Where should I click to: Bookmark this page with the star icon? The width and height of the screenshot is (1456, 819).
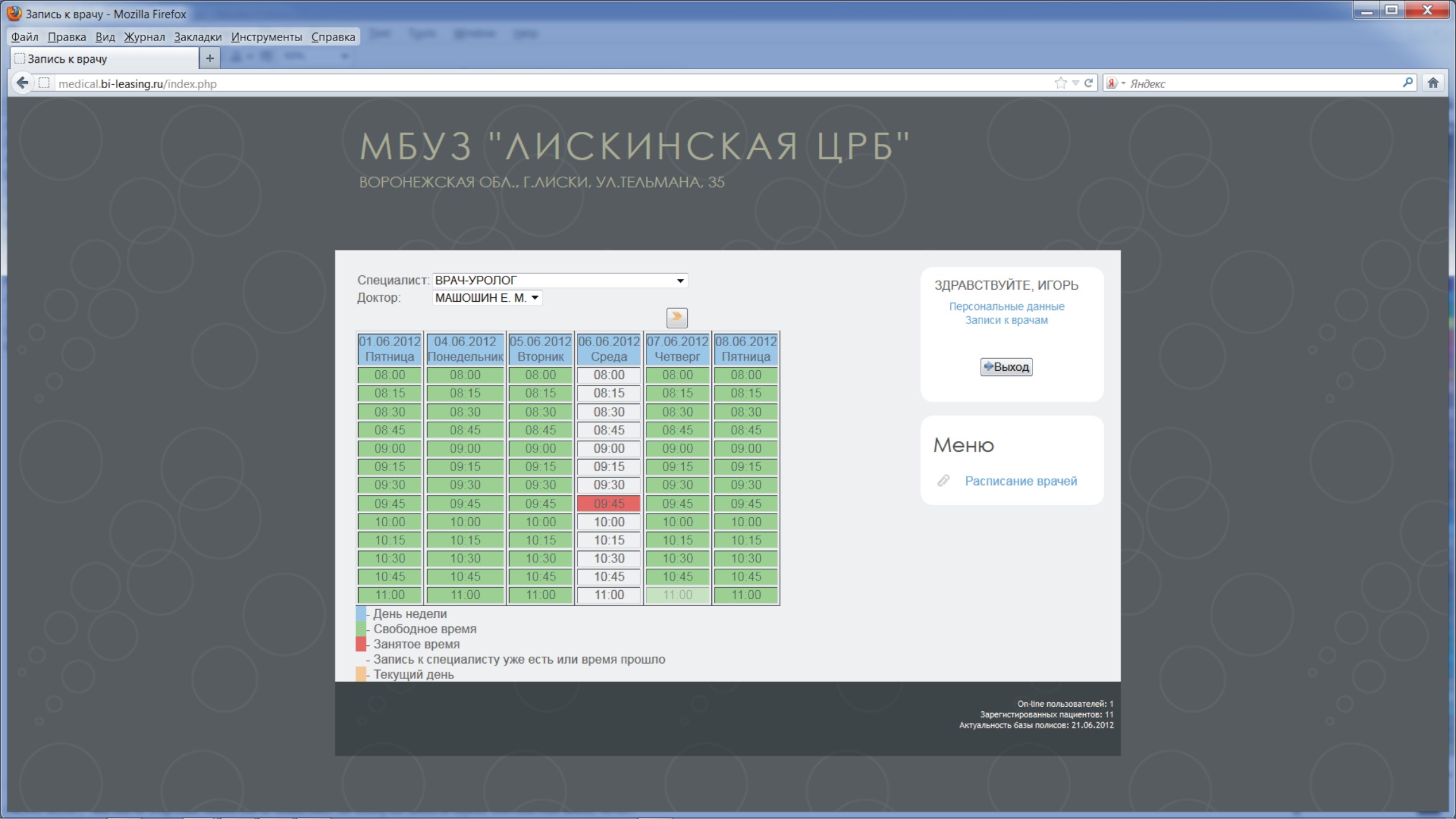click(x=1060, y=83)
